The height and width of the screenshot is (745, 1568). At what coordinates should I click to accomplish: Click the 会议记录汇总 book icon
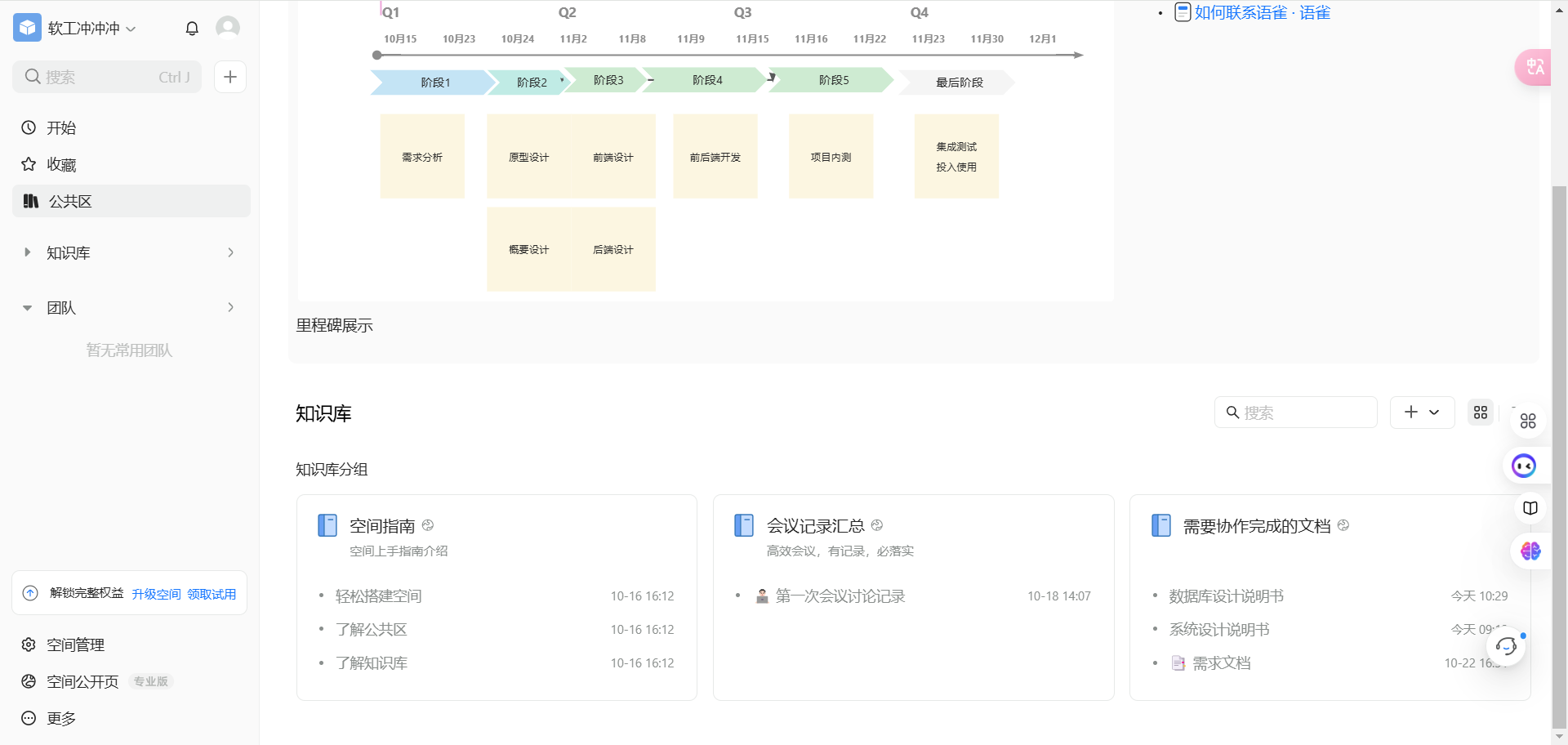(744, 525)
